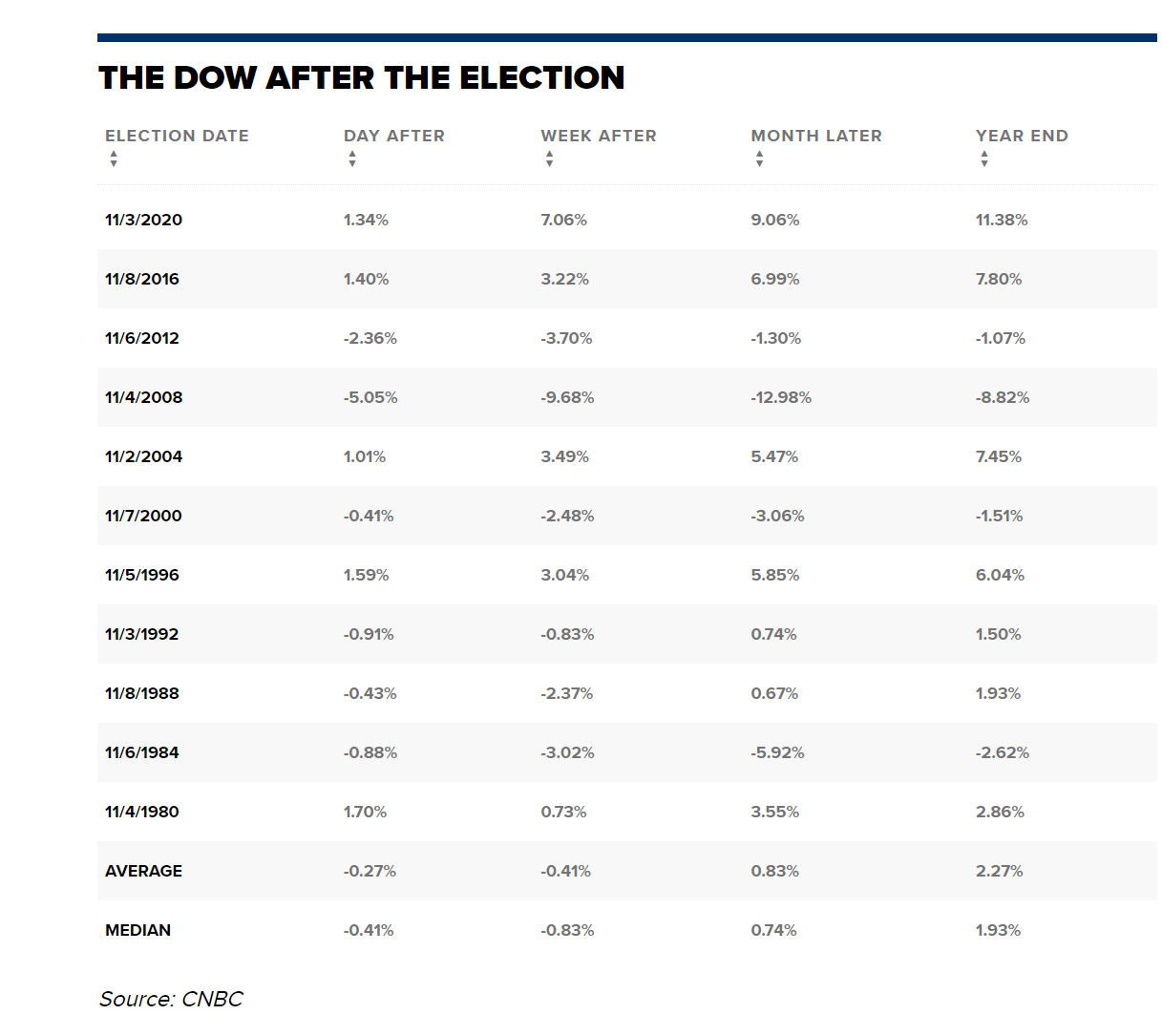Image resolution: width=1162 pixels, height=1036 pixels.
Task: Click the Month Later column header text
Action: pos(815,136)
